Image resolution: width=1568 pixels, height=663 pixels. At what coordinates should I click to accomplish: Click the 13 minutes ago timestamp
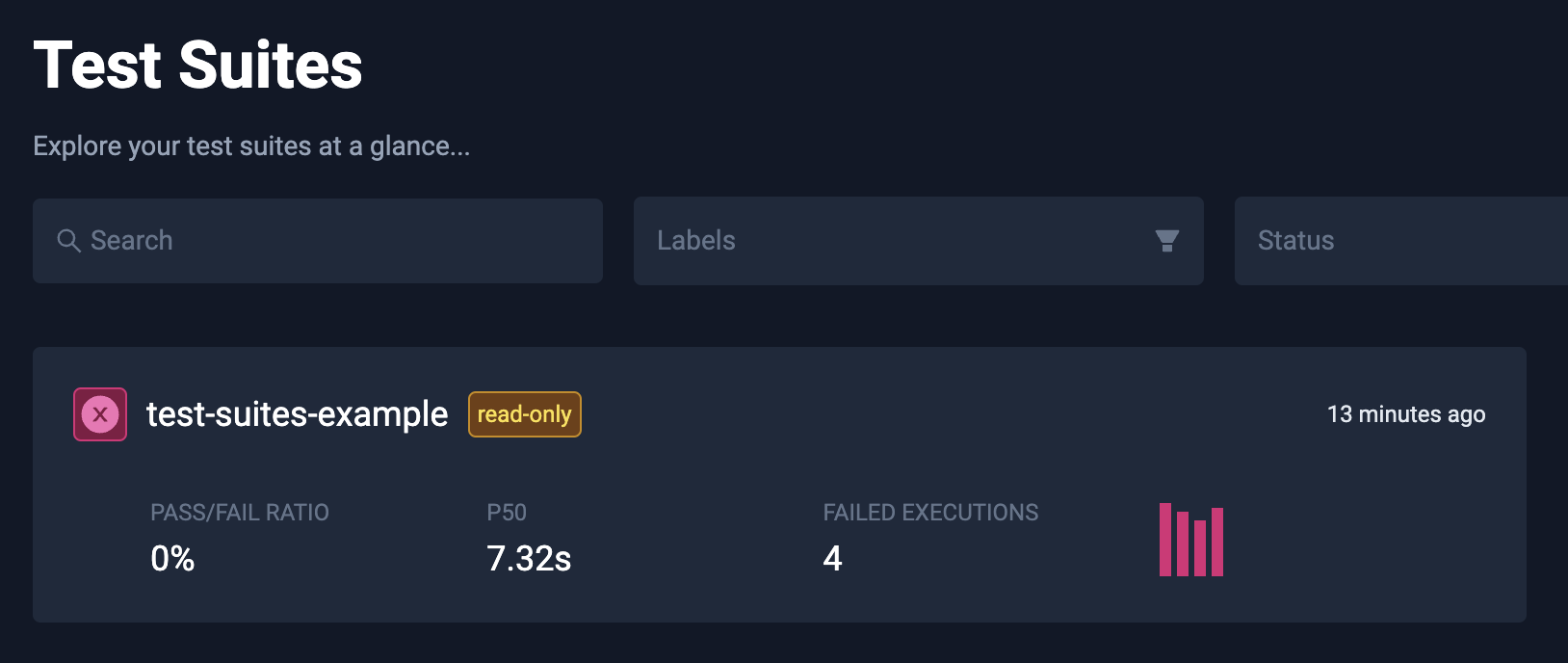pos(1405,414)
